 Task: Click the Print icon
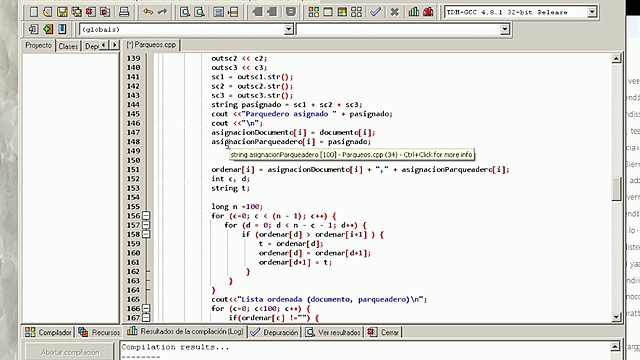[124, 12]
